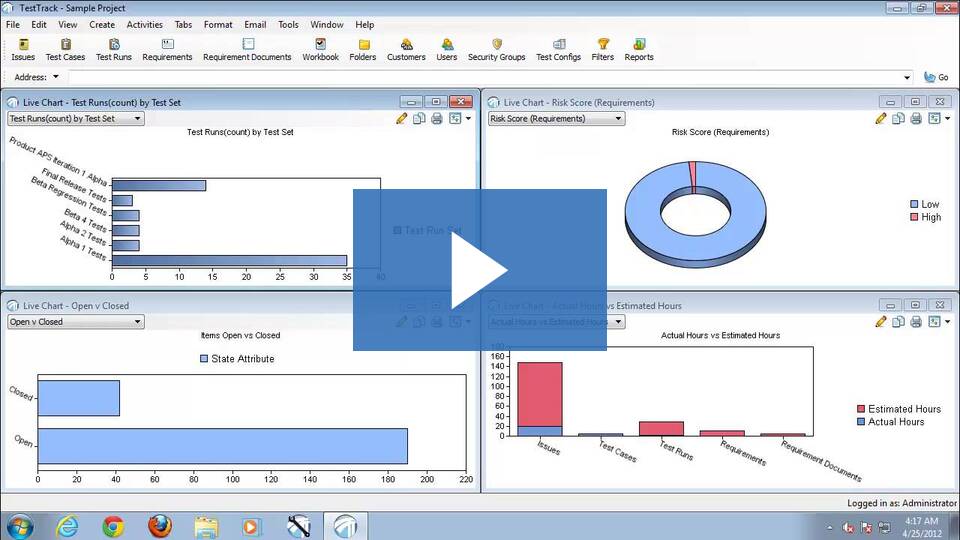Open the Format menu
The width and height of the screenshot is (960, 540).
[218, 24]
